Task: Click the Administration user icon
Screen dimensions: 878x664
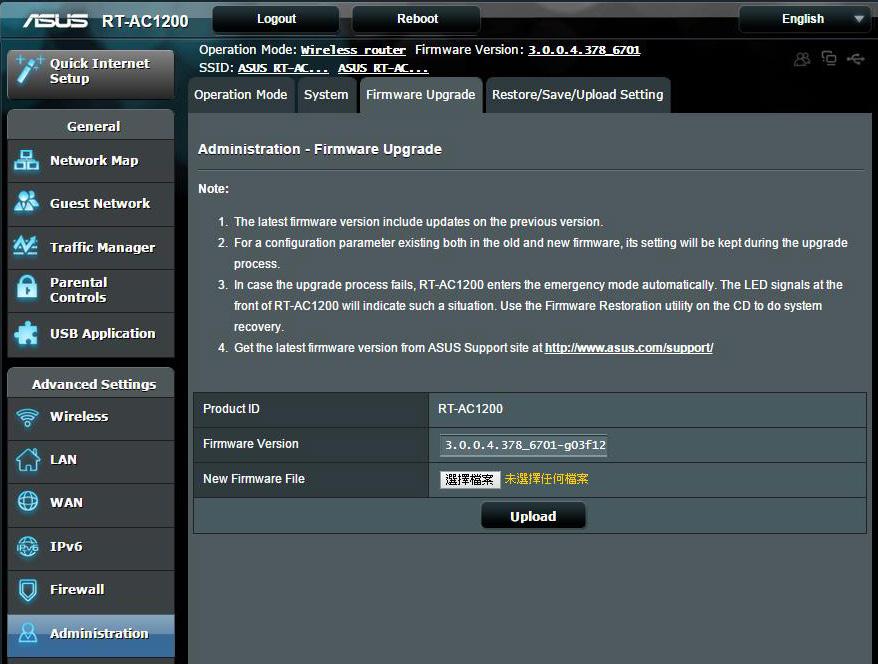Action: tap(27, 633)
